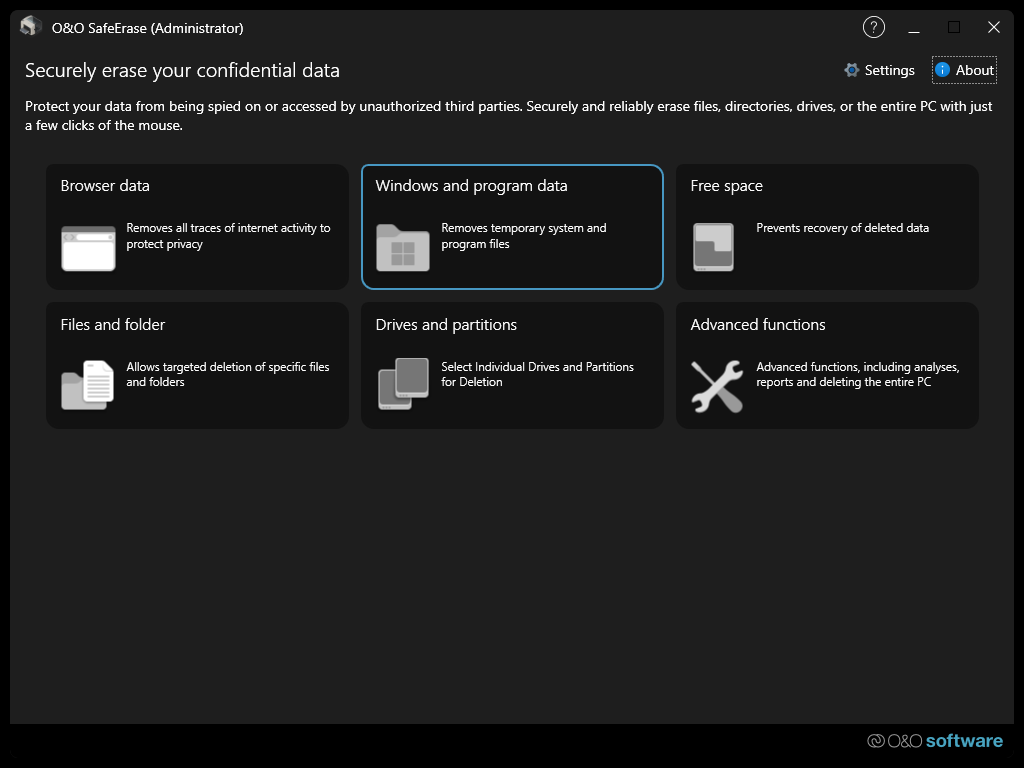Click the window title 'O&O SafeErase (Administrator)'
Viewport: 1024px width, 768px height.
coord(148,28)
